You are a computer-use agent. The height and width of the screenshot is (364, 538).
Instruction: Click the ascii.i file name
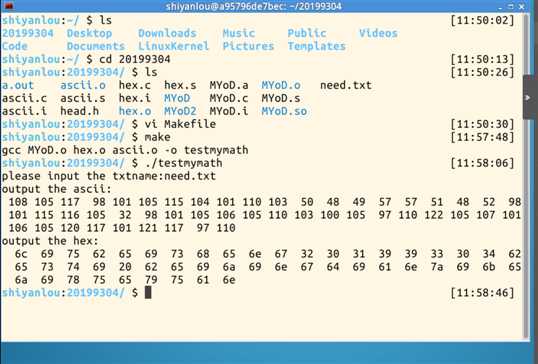[x=24, y=111]
